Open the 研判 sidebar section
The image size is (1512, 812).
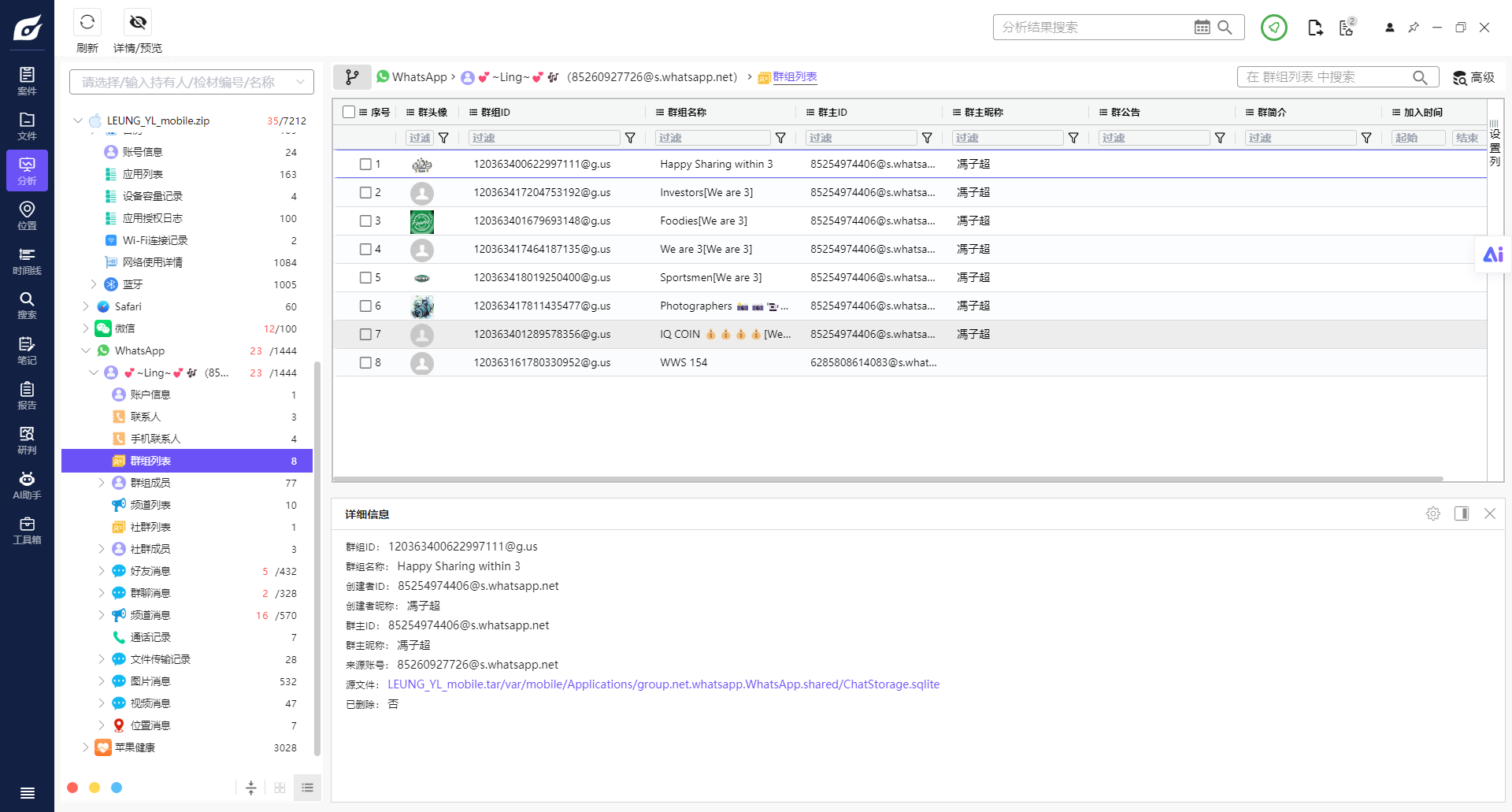[x=27, y=440]
